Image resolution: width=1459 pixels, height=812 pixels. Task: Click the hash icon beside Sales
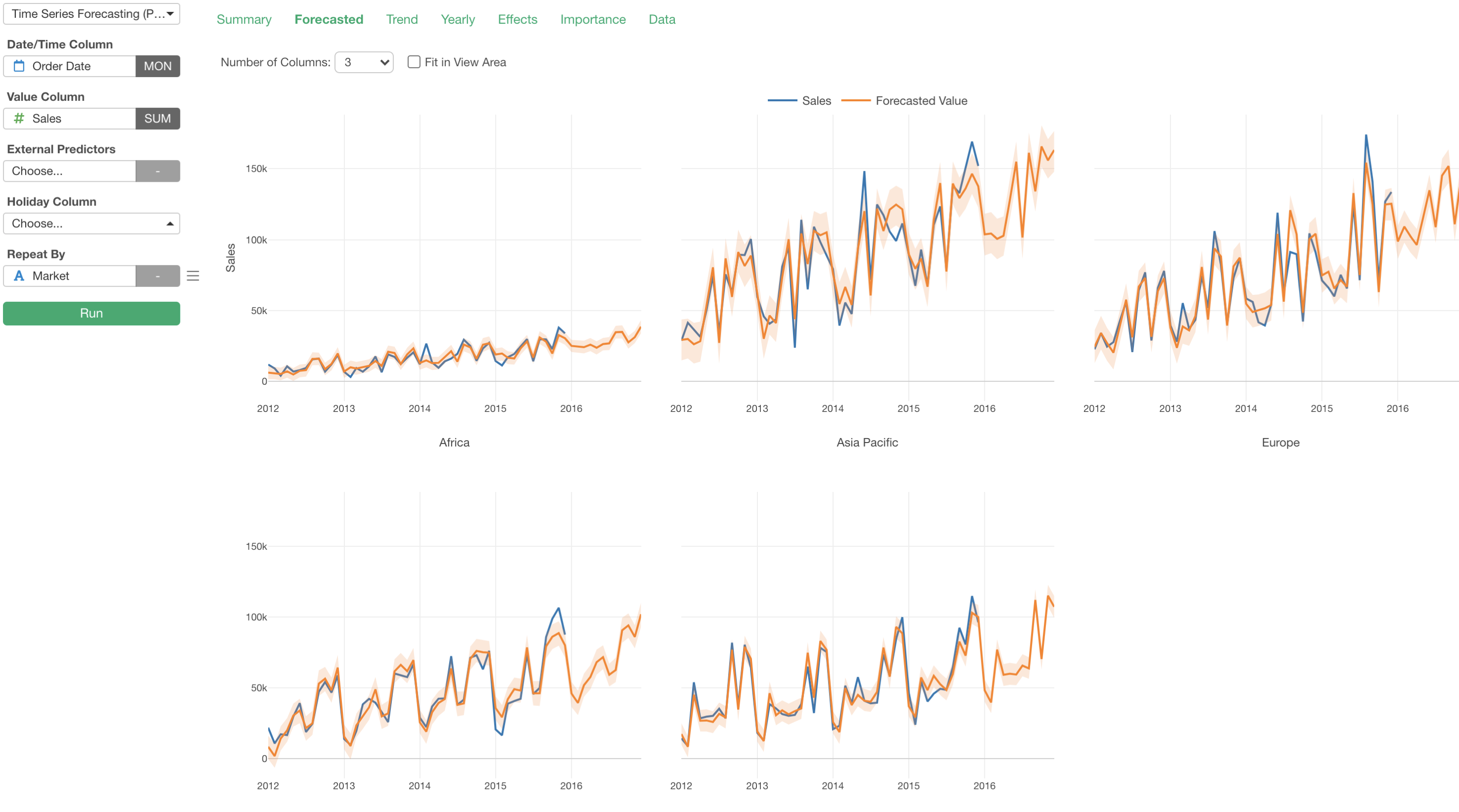click(x=19, y=119)
